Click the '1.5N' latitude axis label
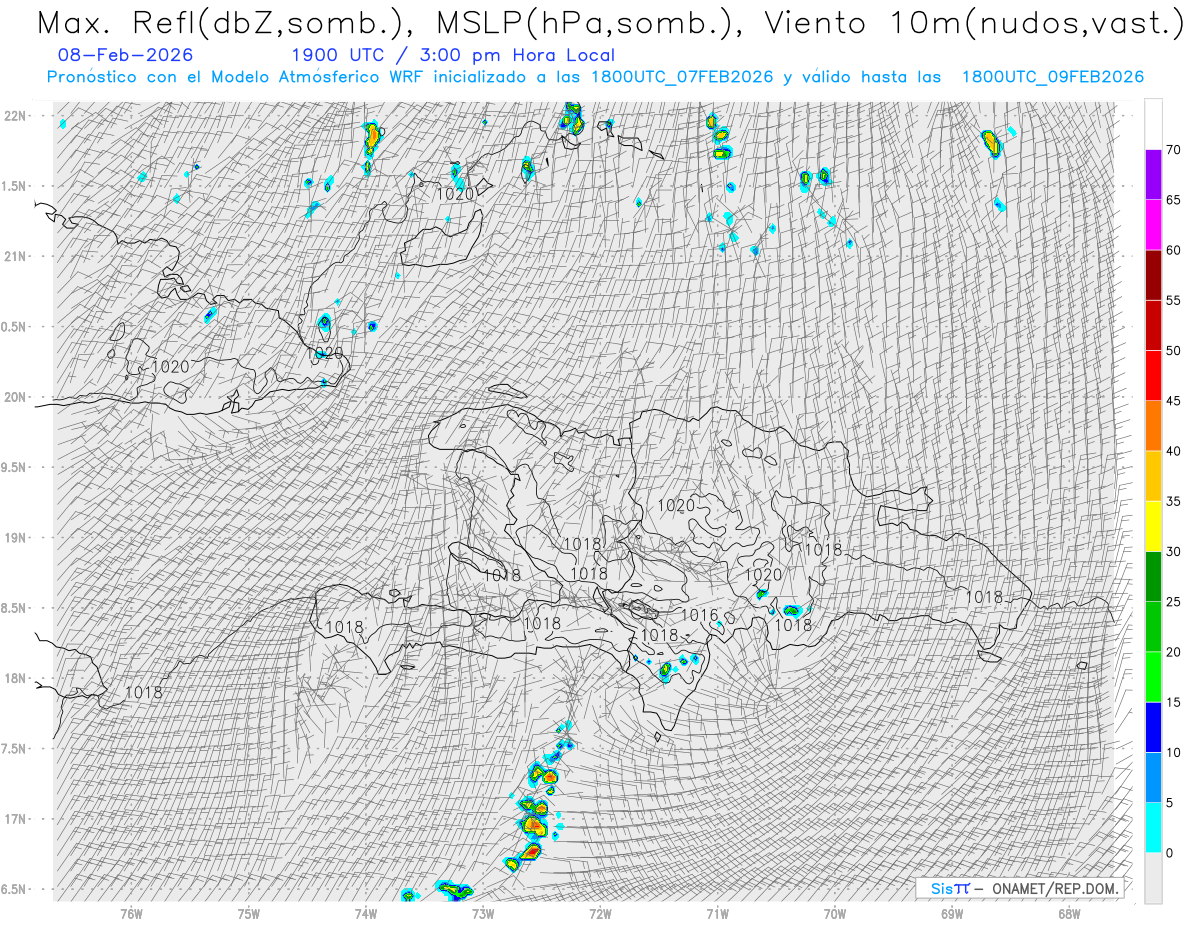This screenshot has height=927, width=1200. 15,186
